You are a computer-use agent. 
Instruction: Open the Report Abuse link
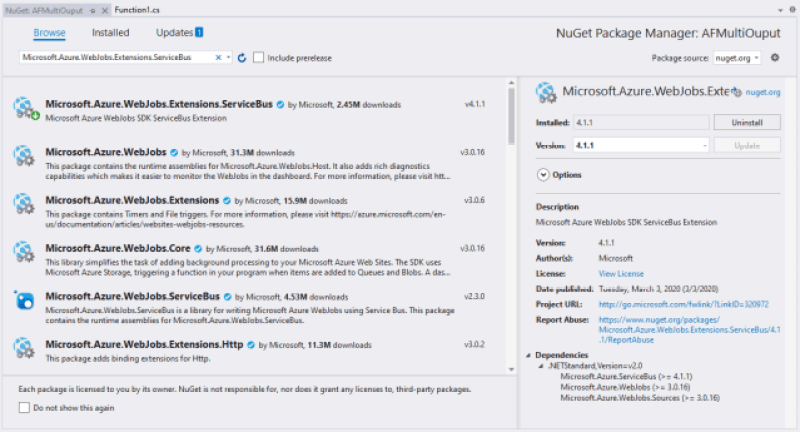click(689, 330)
